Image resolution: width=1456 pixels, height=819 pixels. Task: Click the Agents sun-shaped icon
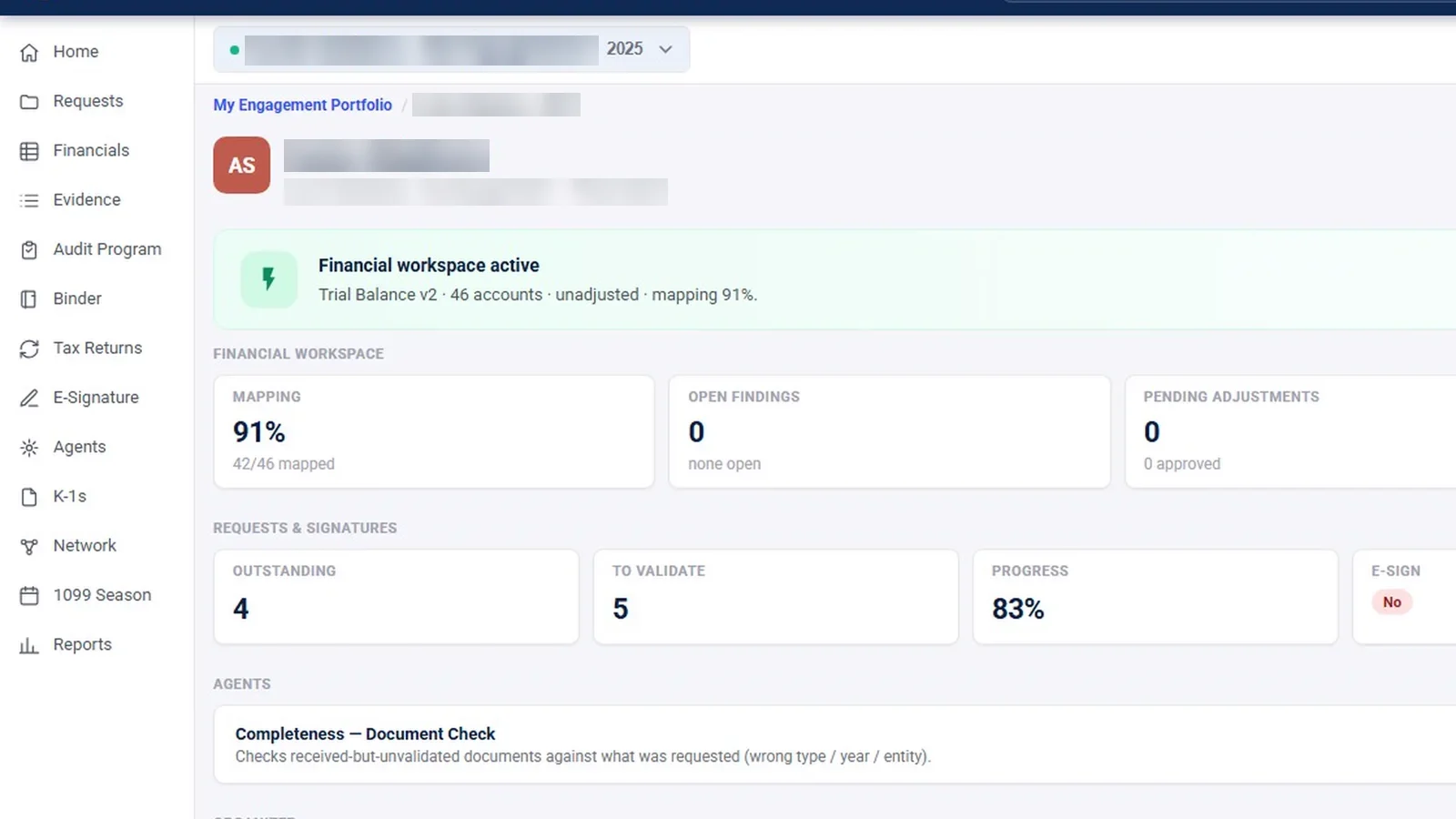(29, 448)
